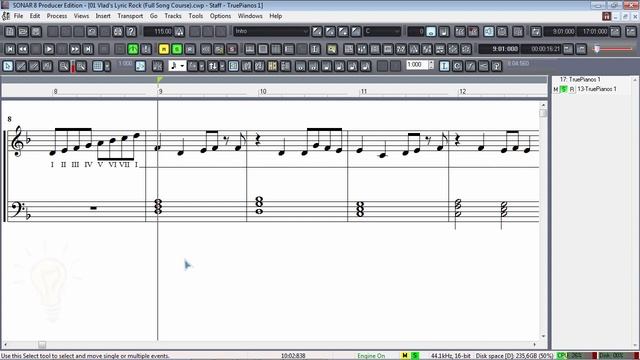
Task: Click the vertical scrollbar thumb of staff view
Action: (543, 113)
